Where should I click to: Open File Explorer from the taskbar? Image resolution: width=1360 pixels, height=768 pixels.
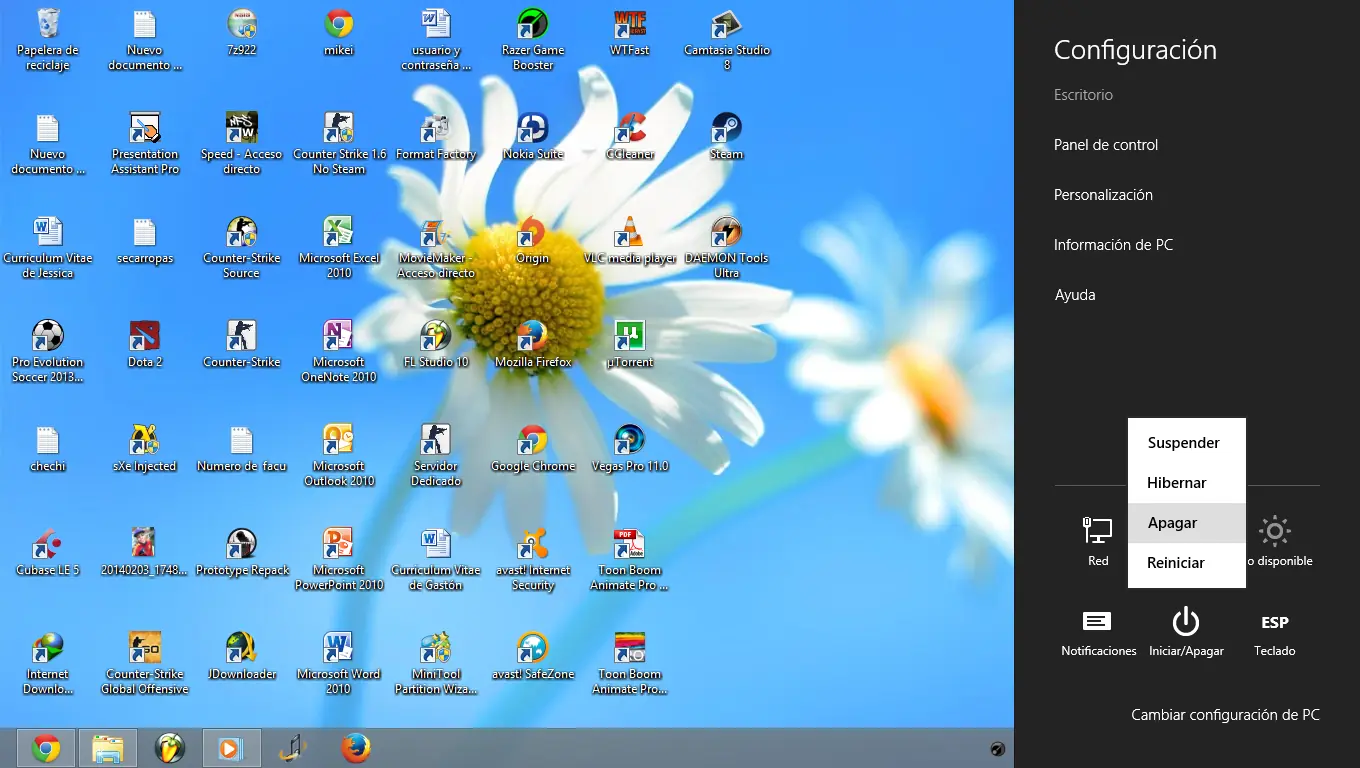(107, 747)
